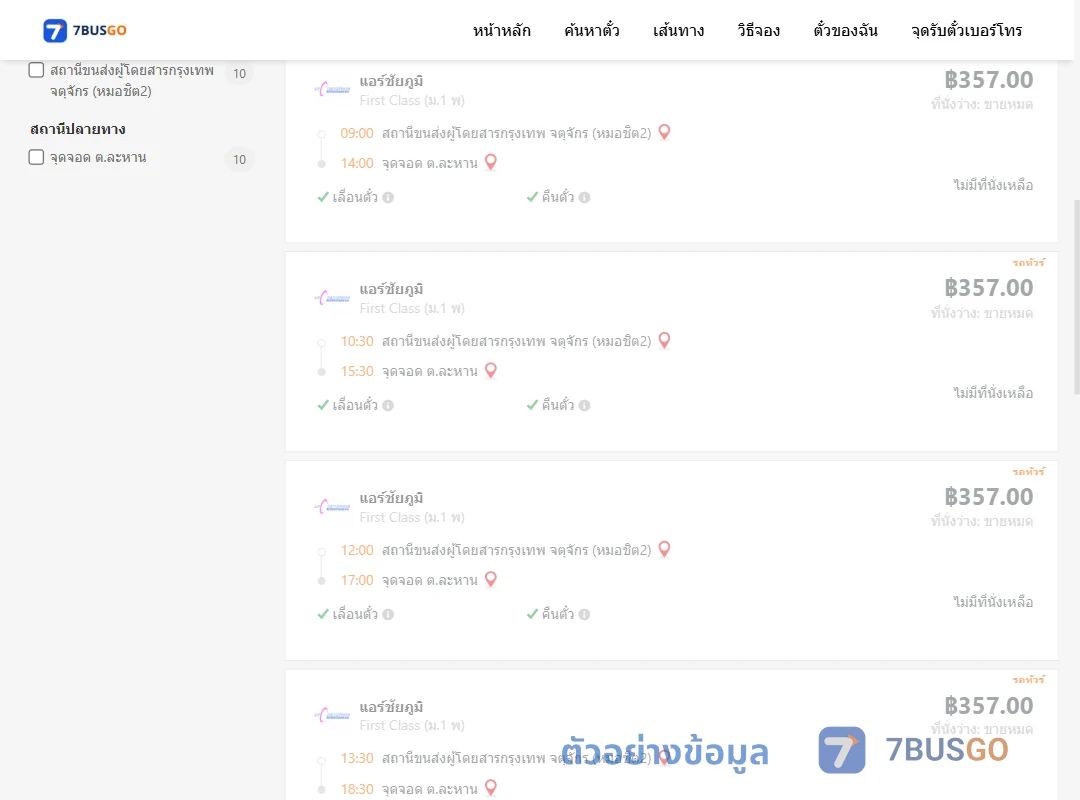Click เลื่อนตั๋ว label on 12:00 trip
Image resolution: width=1080 pixels, height=800 pixels.
(x=355, y=614)
